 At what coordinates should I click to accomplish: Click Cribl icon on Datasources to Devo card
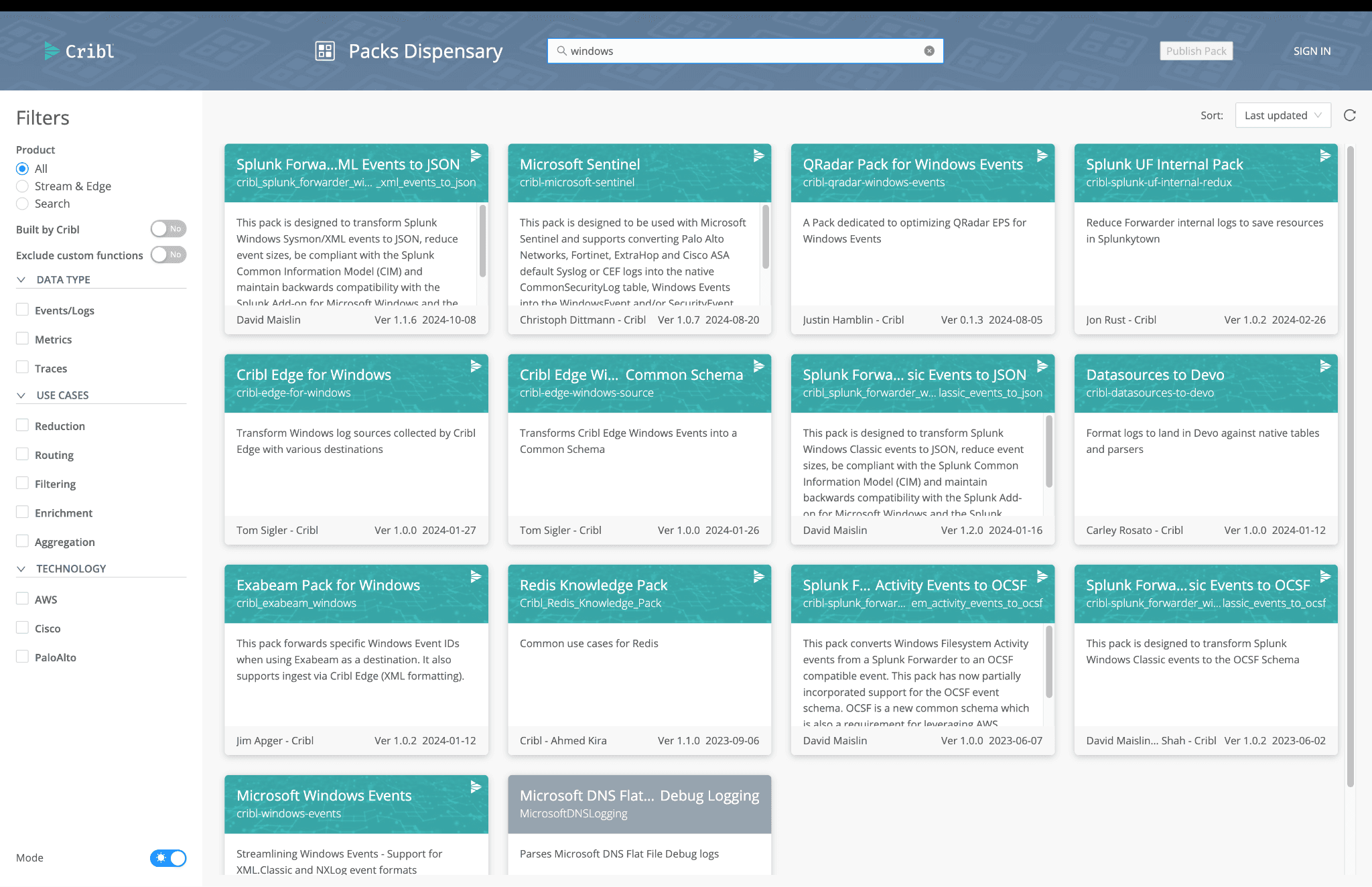coord(1325,366)
